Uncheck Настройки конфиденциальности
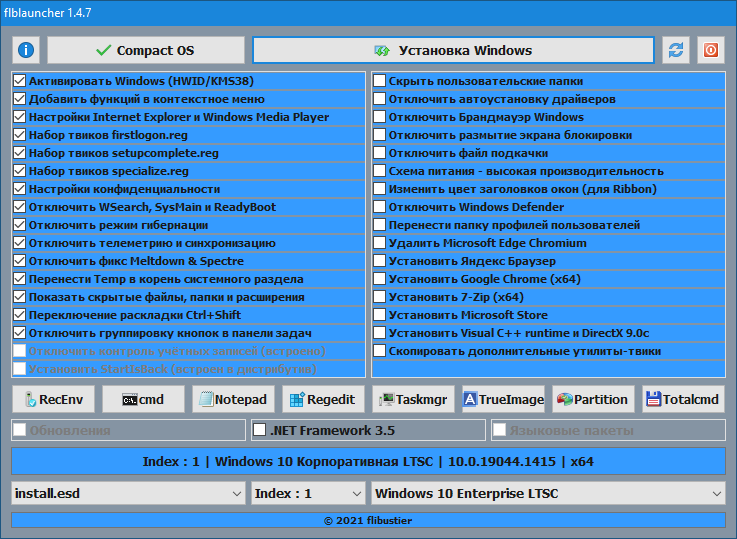Image resolution: width=737 pixels, height=539 pixels. [x=19, y=189]
